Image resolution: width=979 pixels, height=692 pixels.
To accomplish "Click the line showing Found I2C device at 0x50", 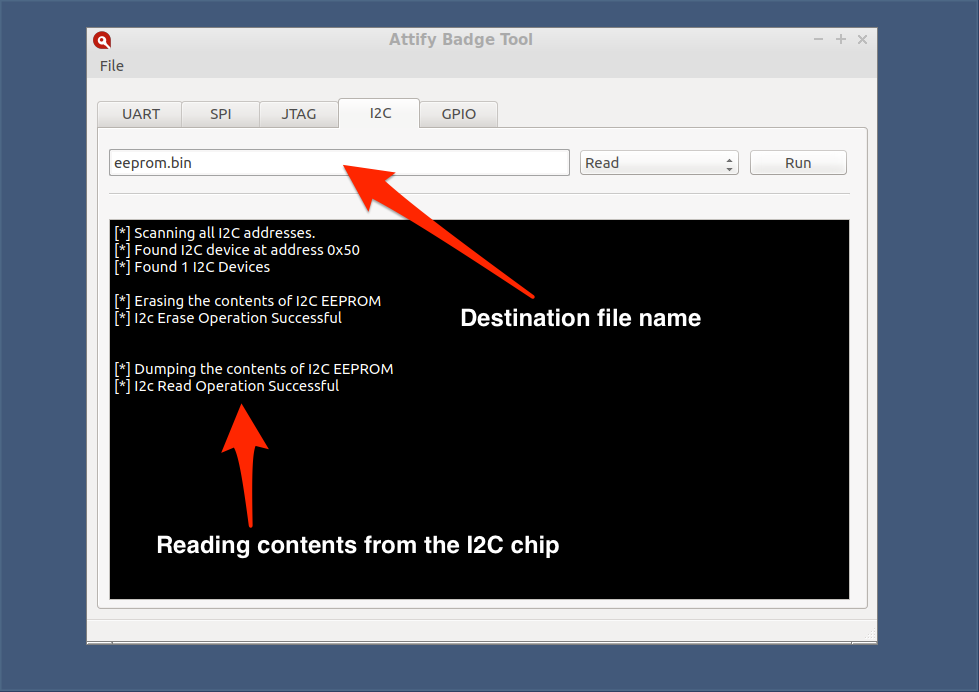I will click(x=237, y=250).
